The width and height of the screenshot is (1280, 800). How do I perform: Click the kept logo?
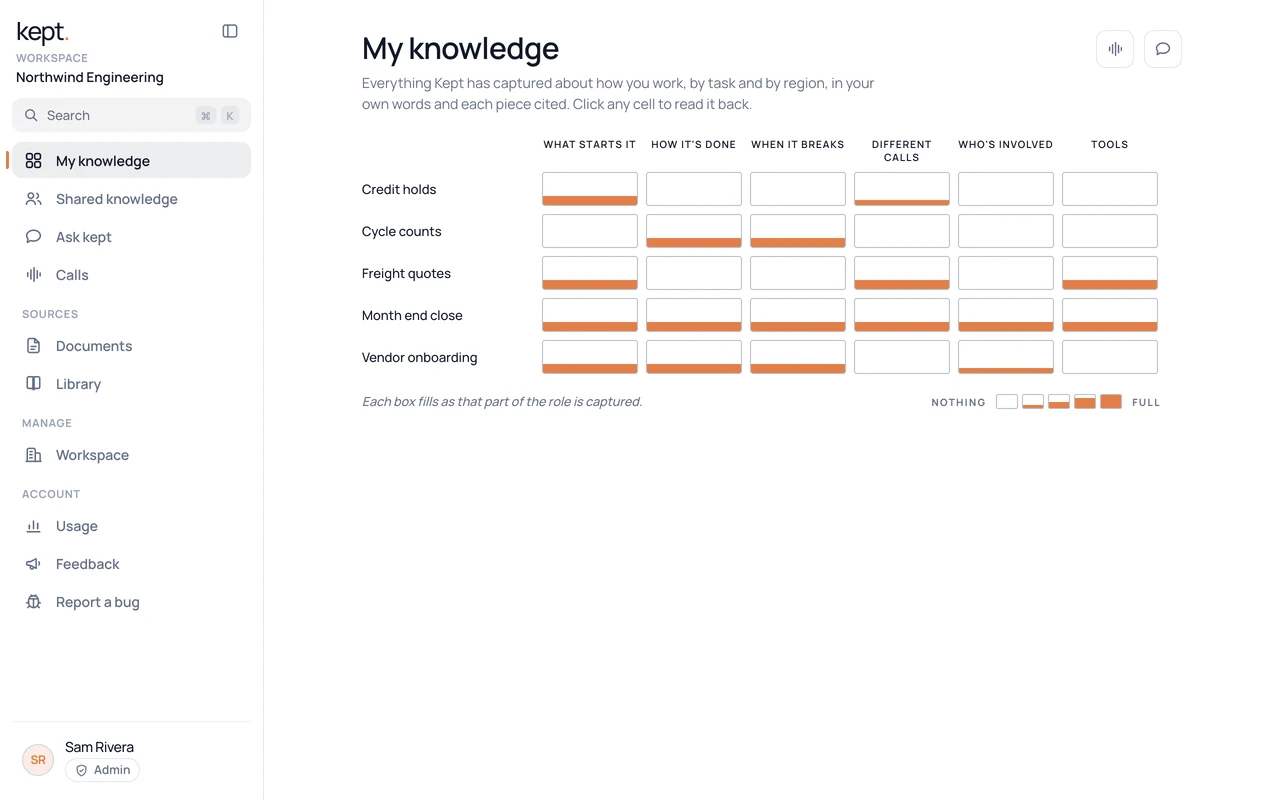coord(42,32)
